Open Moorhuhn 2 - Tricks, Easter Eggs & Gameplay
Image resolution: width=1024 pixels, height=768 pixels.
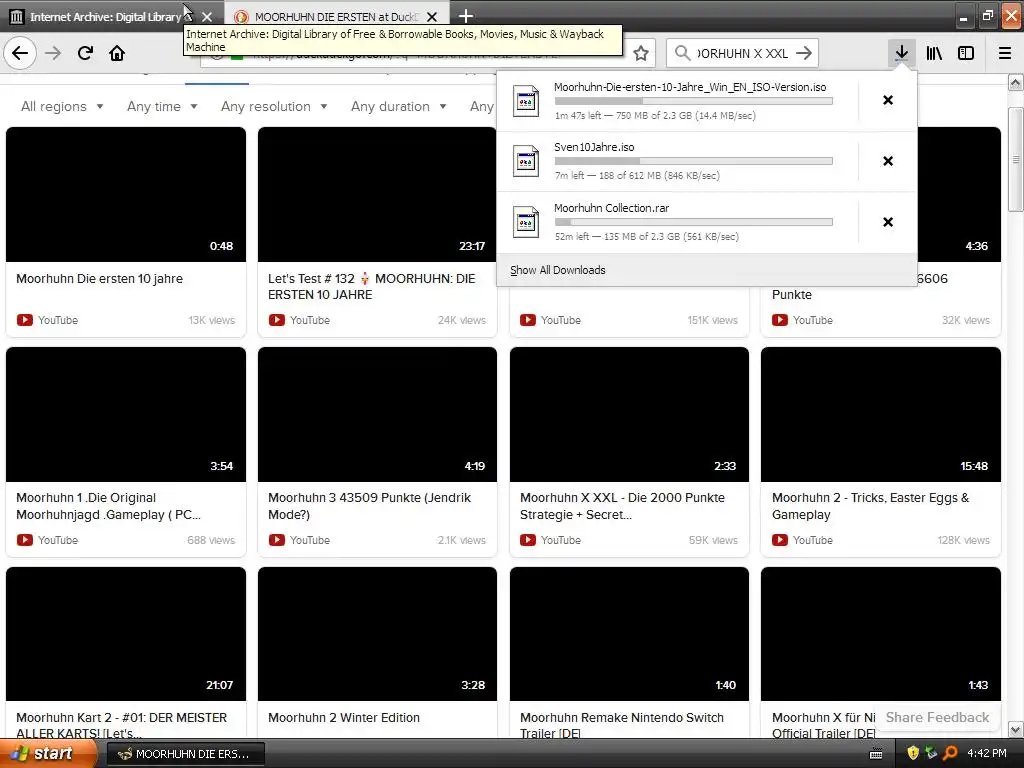tap(871, 506)
